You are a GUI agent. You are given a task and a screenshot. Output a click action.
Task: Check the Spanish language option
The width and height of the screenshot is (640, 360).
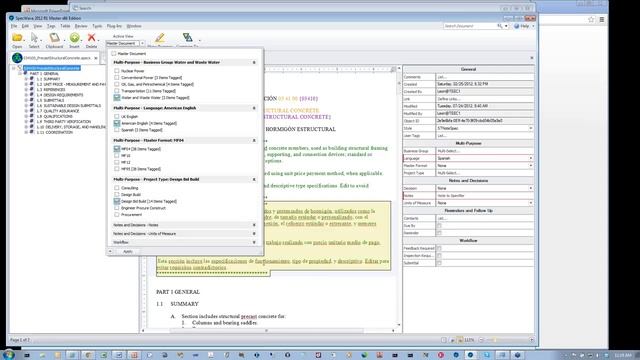pos(117,130)
